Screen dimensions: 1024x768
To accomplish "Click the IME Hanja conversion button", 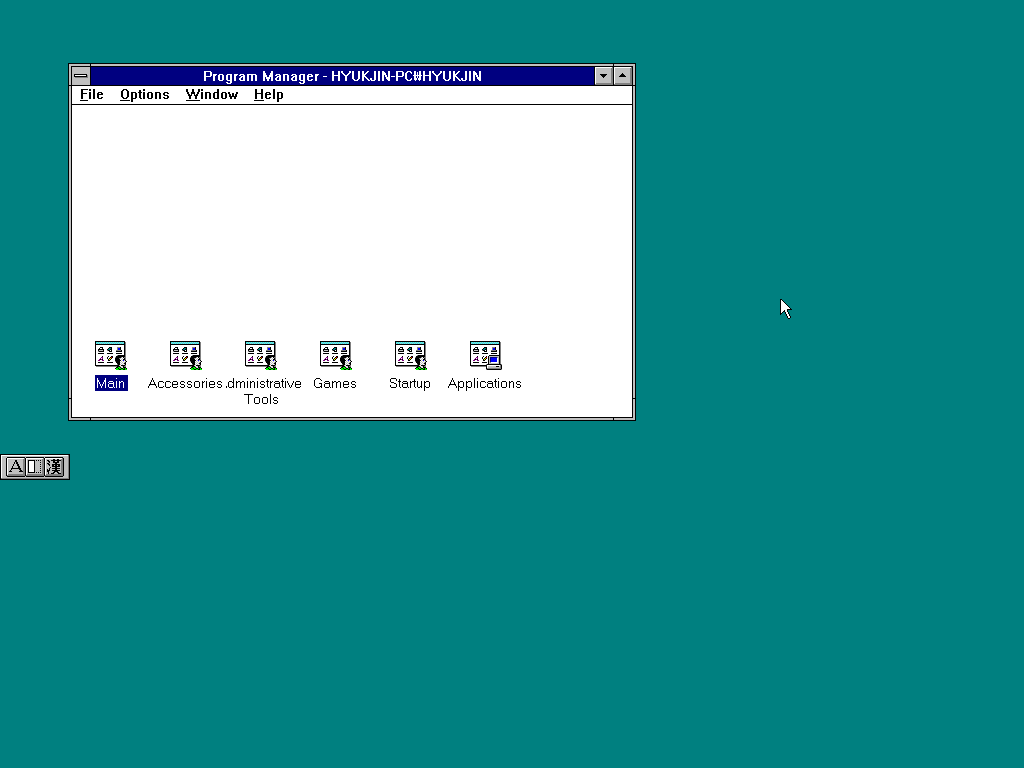I will click(x=54, y=467).
